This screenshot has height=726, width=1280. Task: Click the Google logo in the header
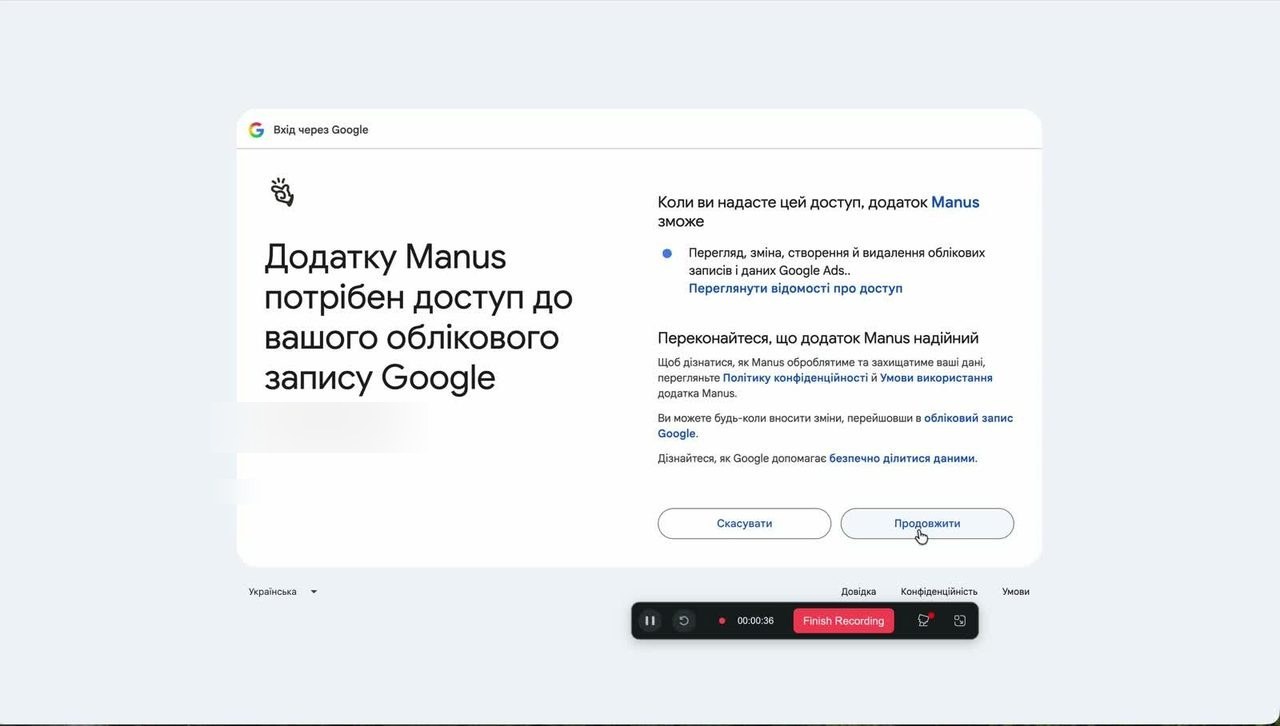[x=257, y=130]
